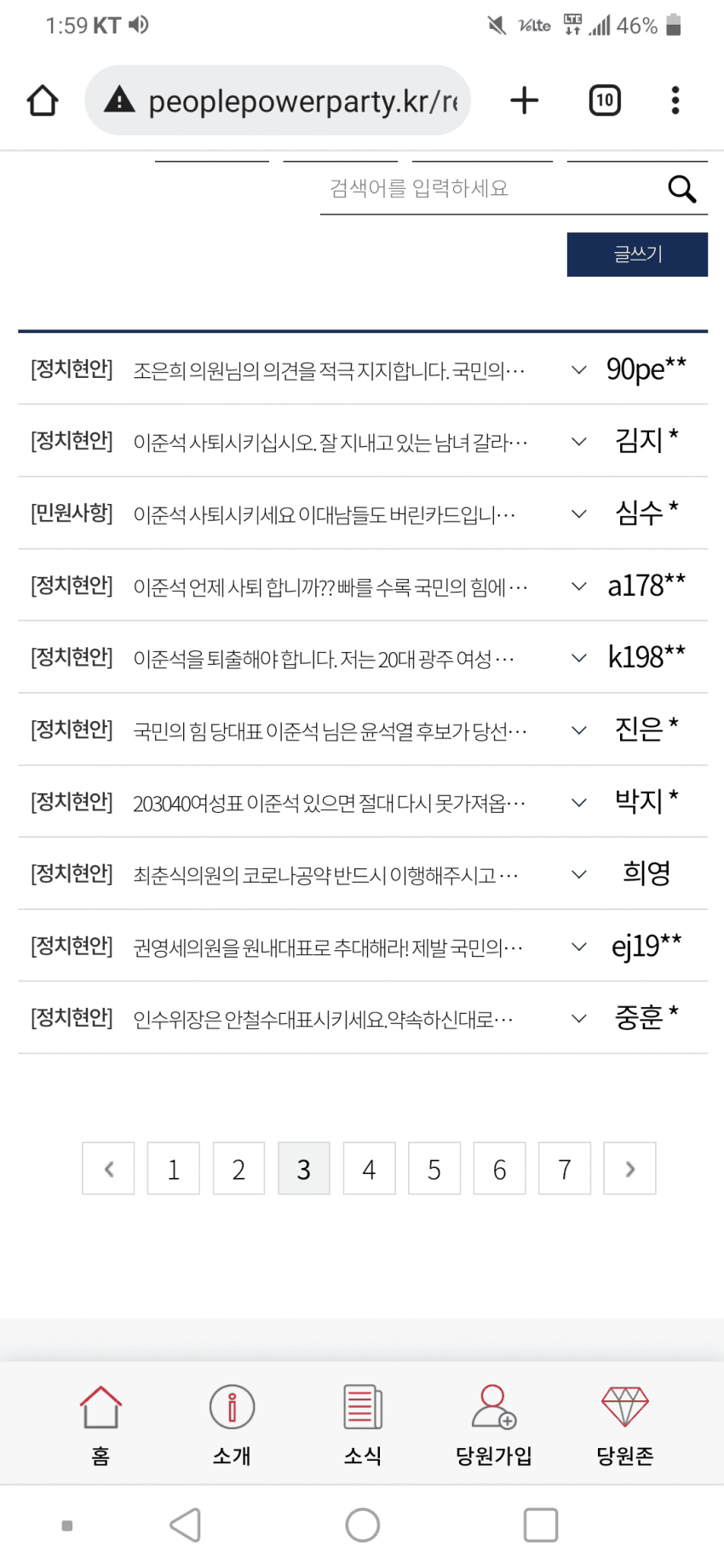
Task: Go to next set of pages
Action: click(629, 1169)
